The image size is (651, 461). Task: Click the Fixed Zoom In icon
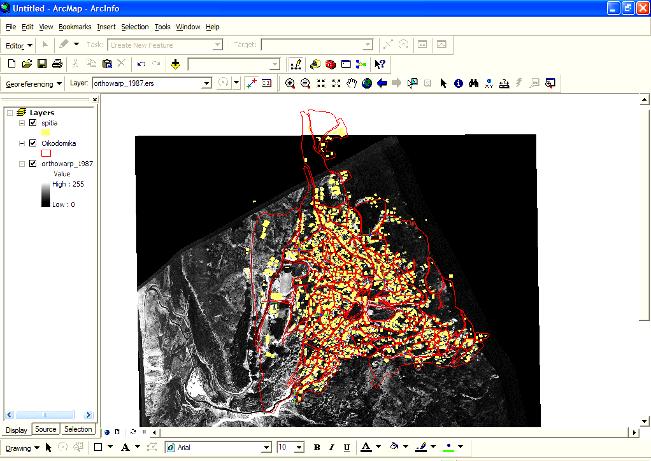click(x=321, y=83)
